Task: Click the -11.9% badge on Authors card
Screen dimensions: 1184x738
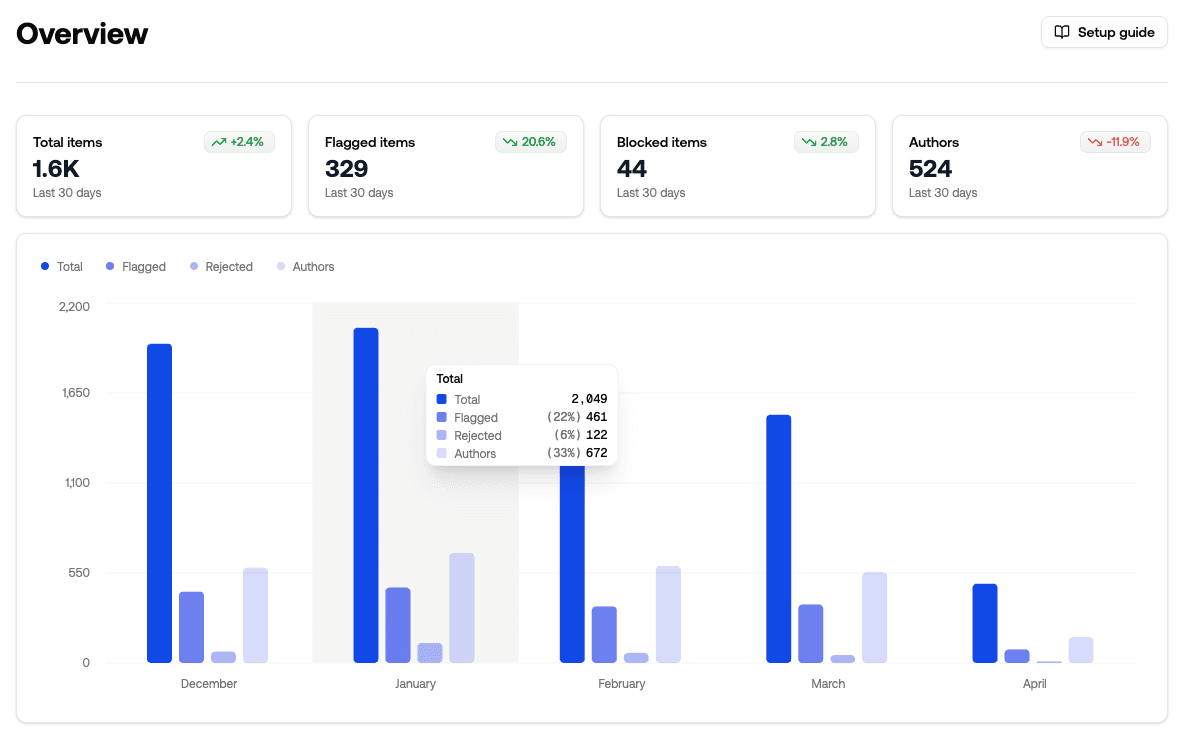Action: [1115, 141]
